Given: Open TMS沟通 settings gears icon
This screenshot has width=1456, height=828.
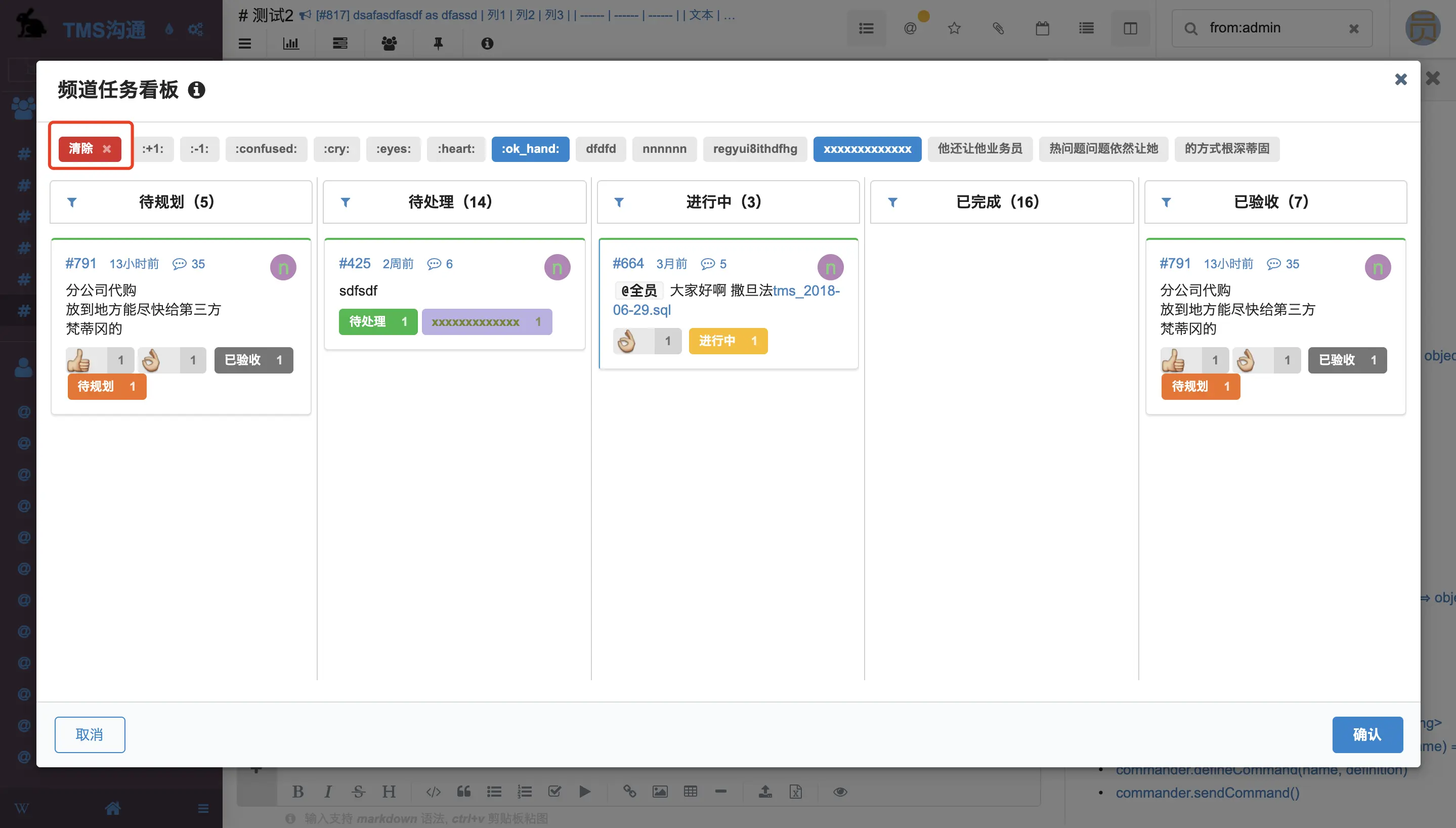Looking at the screenshot, I should coord(195,29).
